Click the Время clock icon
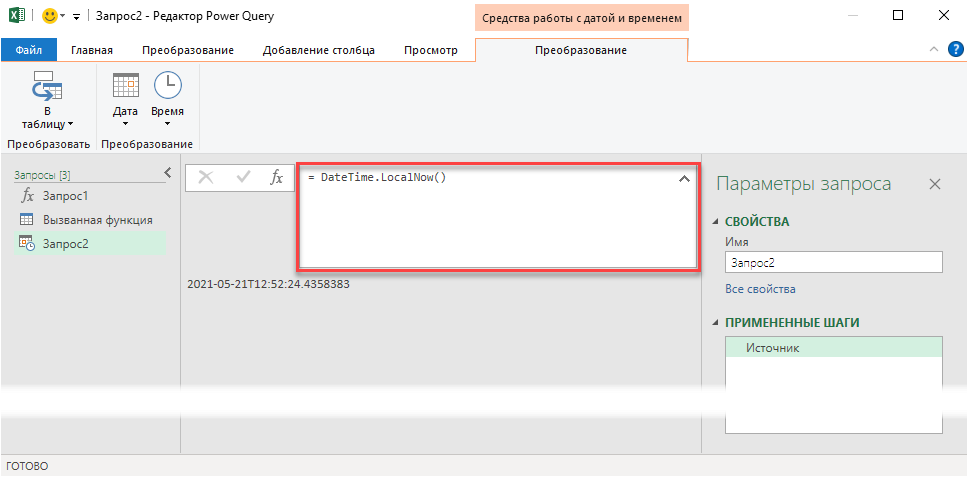The image size is (968, 477). click(167, 87)
